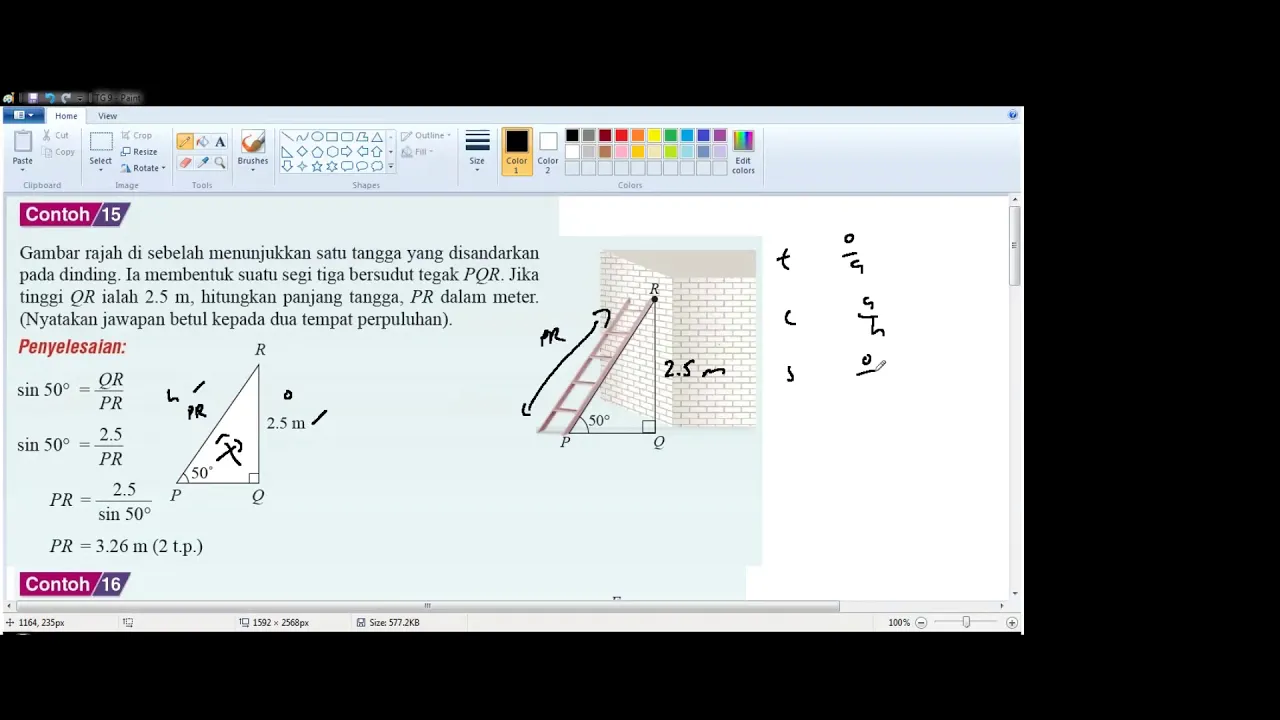Screen dimensions: 1280x720
Task: Choose the Diamond shape
Action: [x=302, y=152]
